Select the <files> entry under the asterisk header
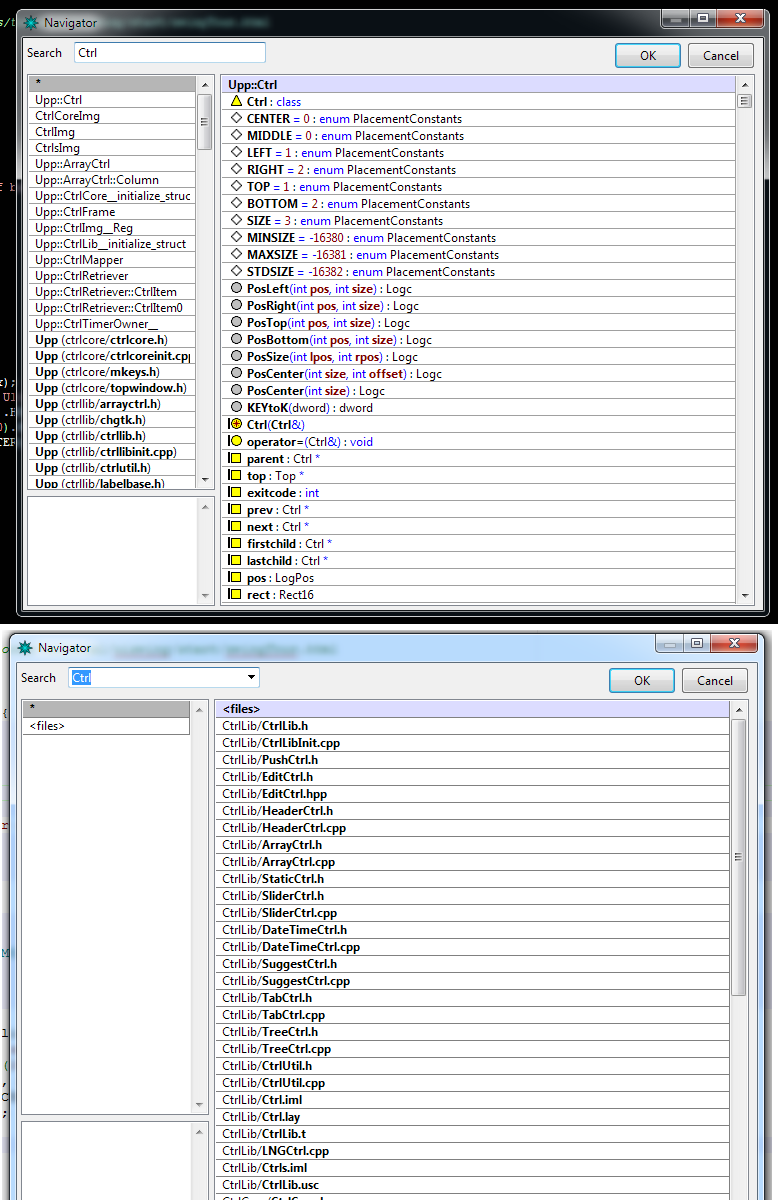The image size is (781, 1200). pyautogui.click(x=47, y=726)
